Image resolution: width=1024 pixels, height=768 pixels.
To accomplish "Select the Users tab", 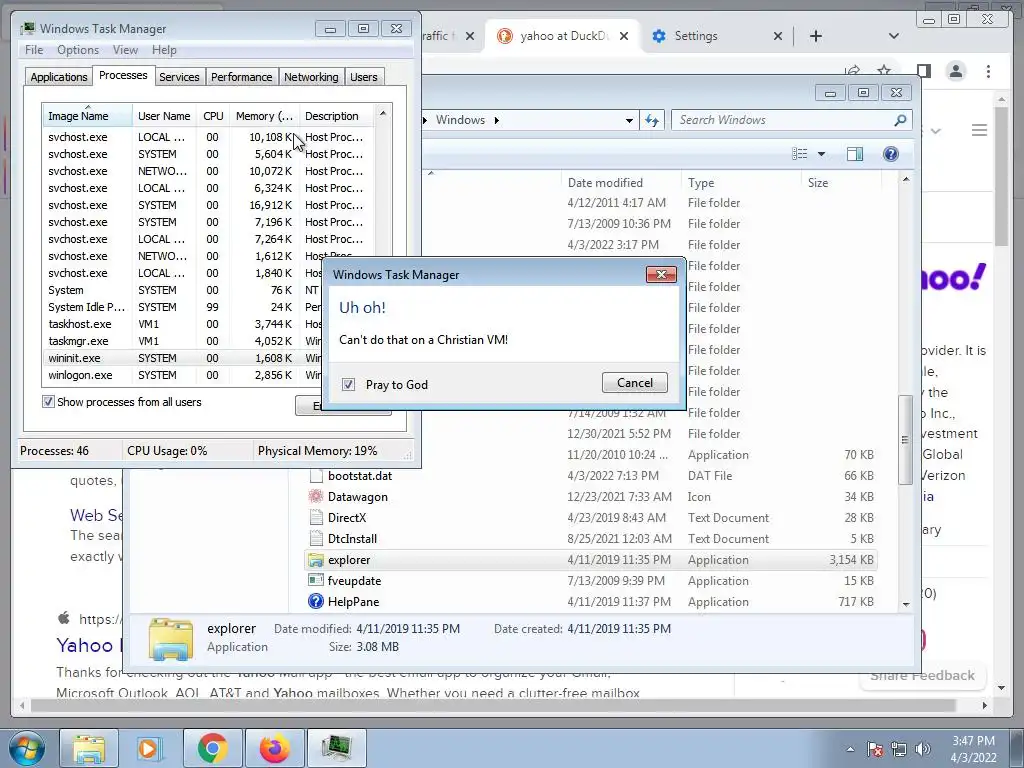I will click(364, 77).
